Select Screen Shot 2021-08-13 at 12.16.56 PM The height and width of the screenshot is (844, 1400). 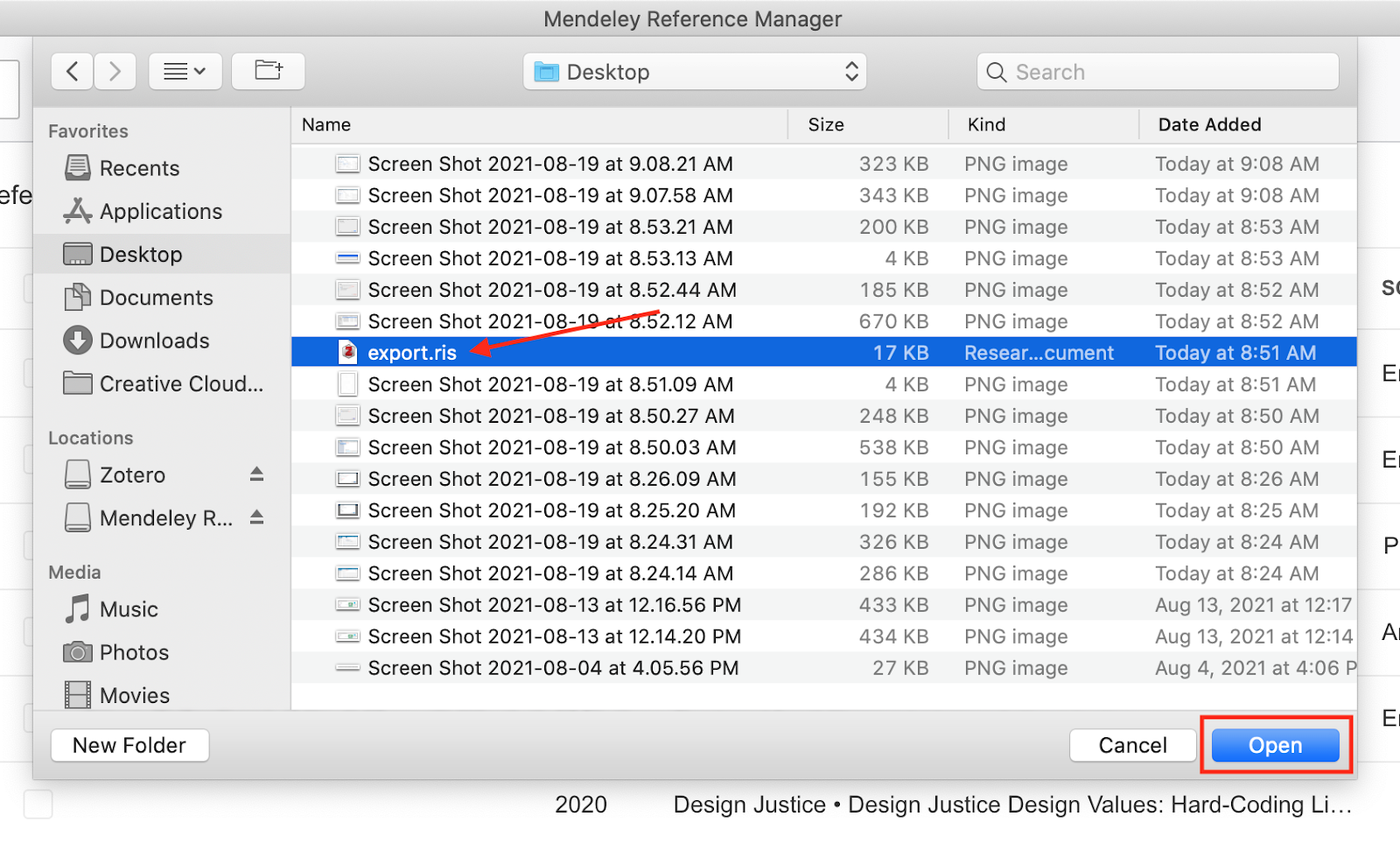[824, 605]
